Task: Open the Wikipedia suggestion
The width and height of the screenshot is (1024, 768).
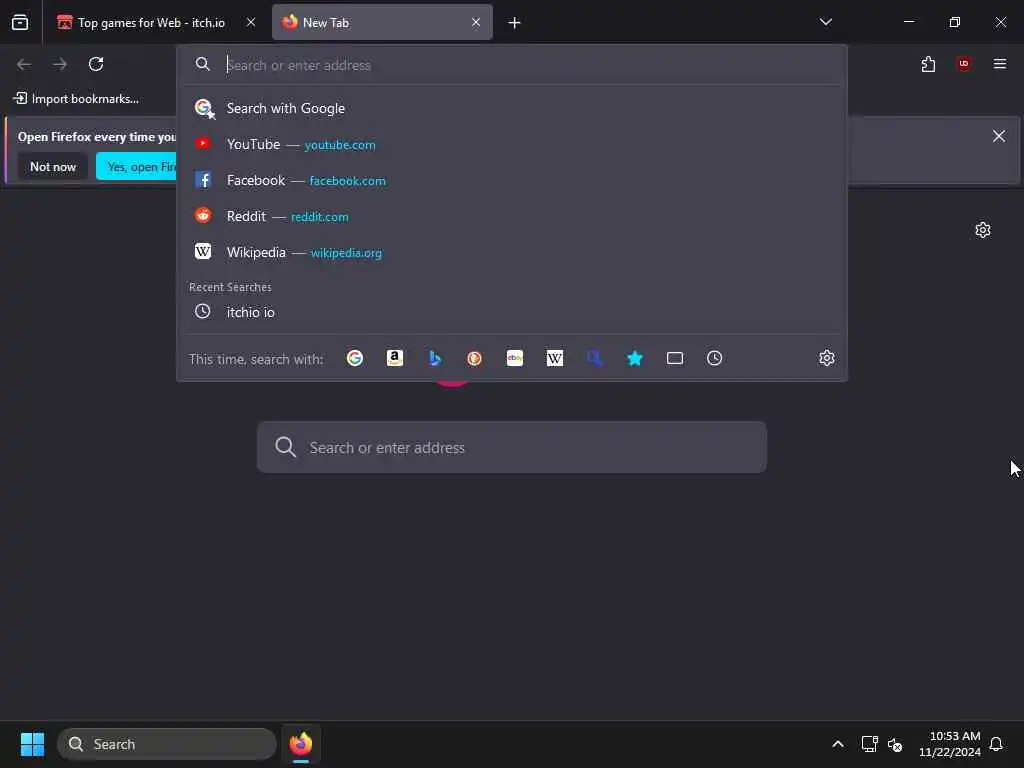Action: pos(512,252)
